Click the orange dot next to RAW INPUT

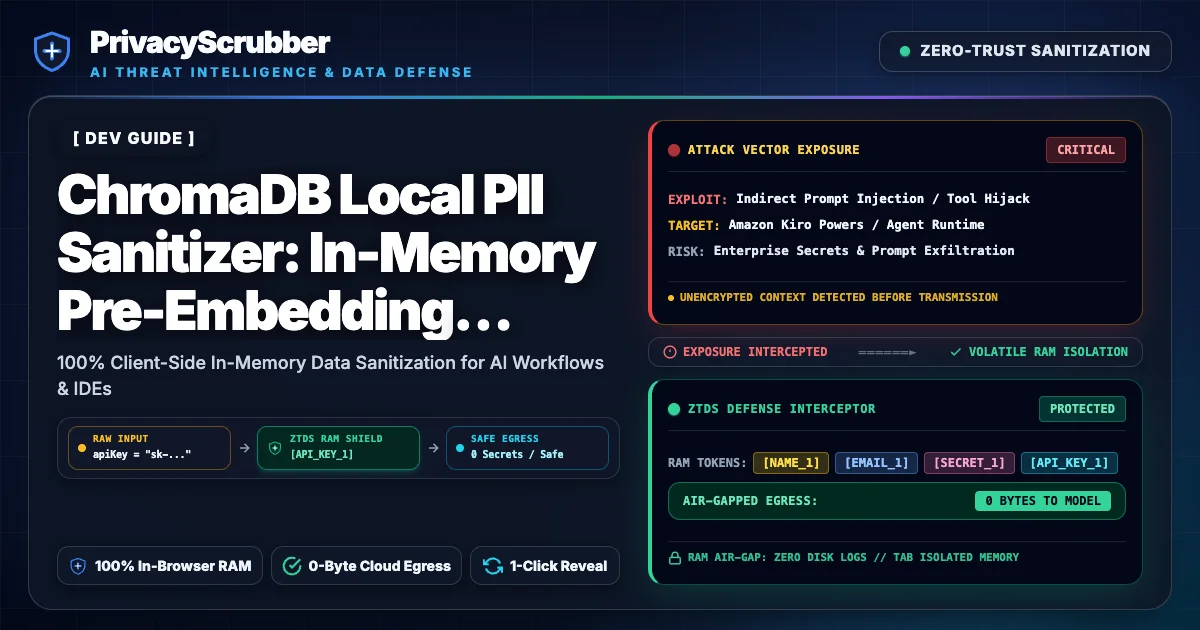coord(81,448)
